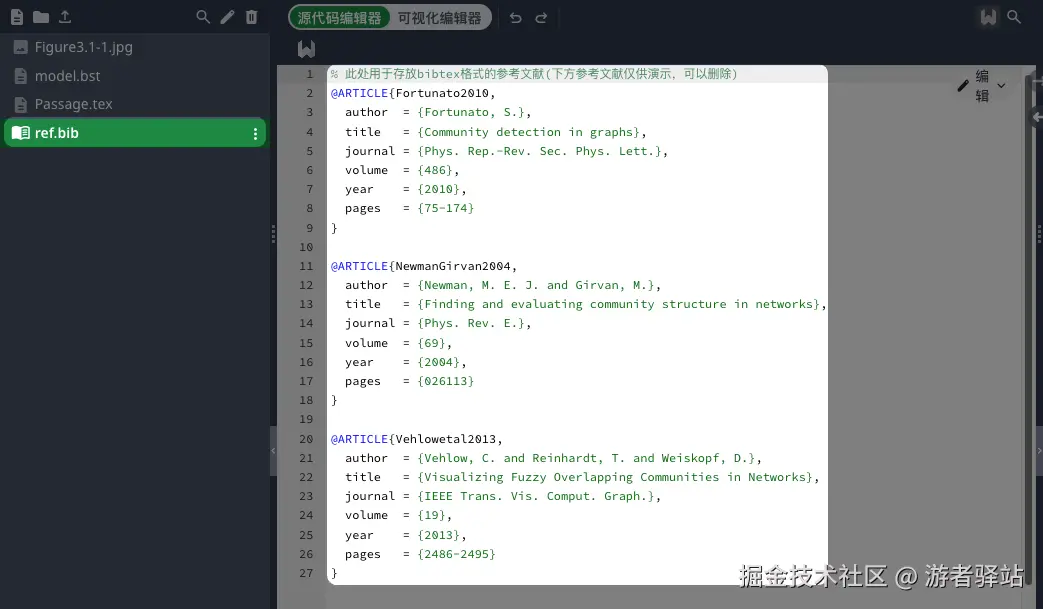This screenshot has width=1043, height=609.
Task: Click the title {Community detection in graphs}
Action: (x=529, y=132)
